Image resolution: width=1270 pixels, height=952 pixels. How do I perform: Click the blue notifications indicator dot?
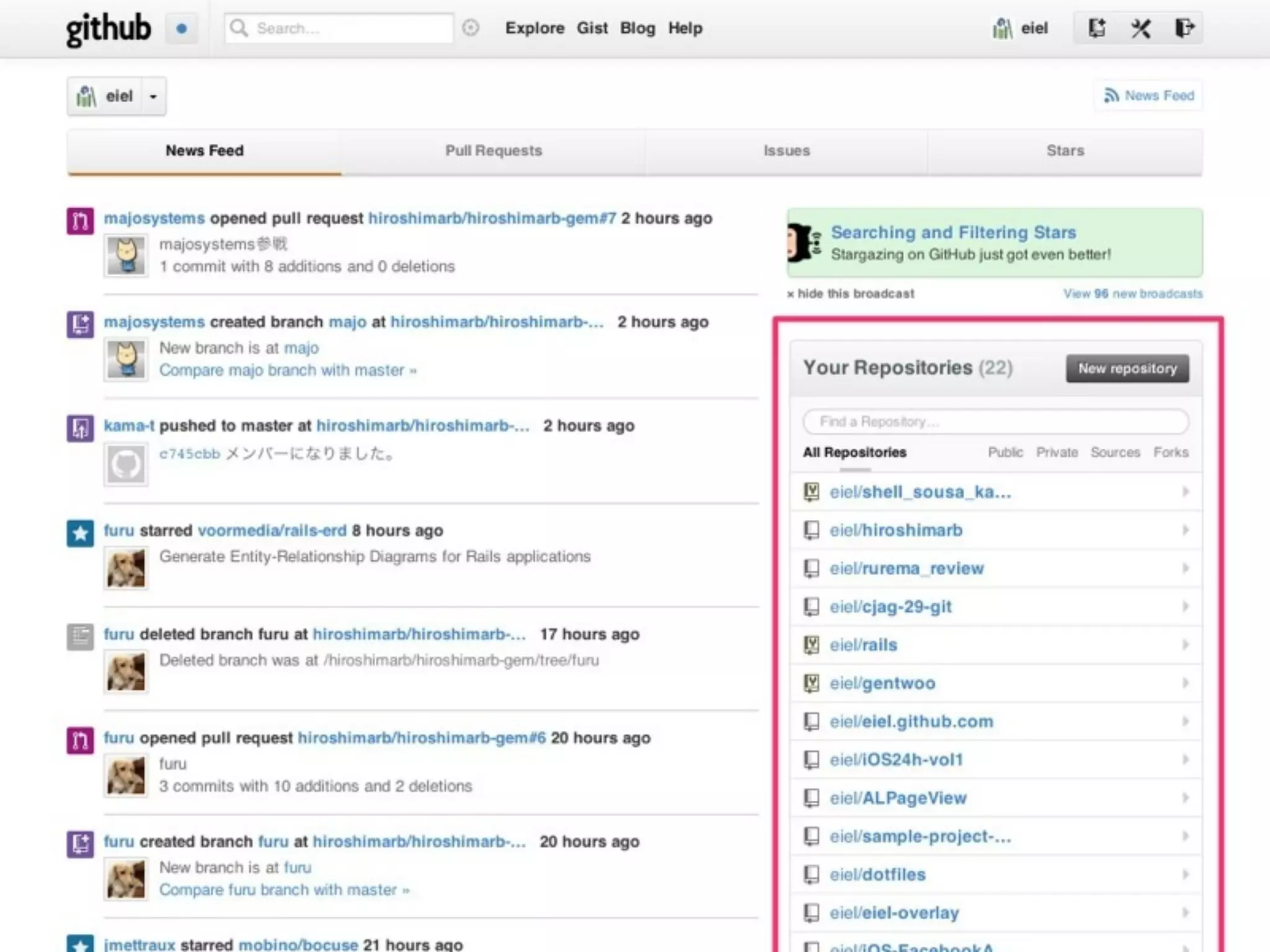[182, 29]
